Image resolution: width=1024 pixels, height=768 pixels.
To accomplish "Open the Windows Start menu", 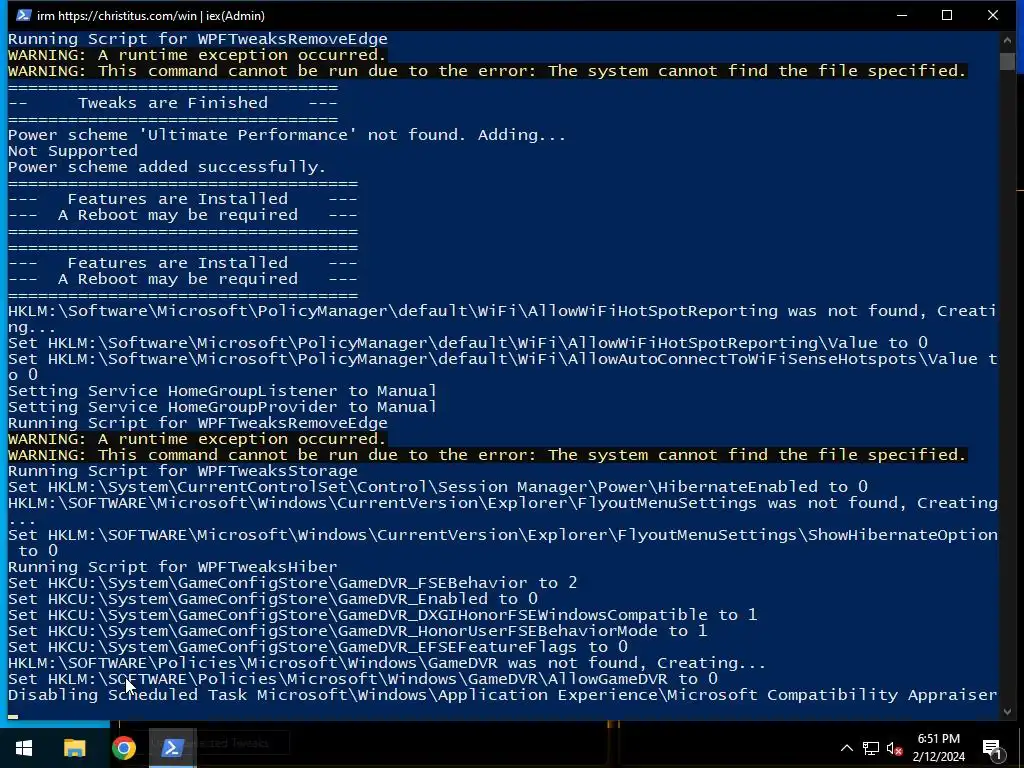I will click(x=24, y=748).
